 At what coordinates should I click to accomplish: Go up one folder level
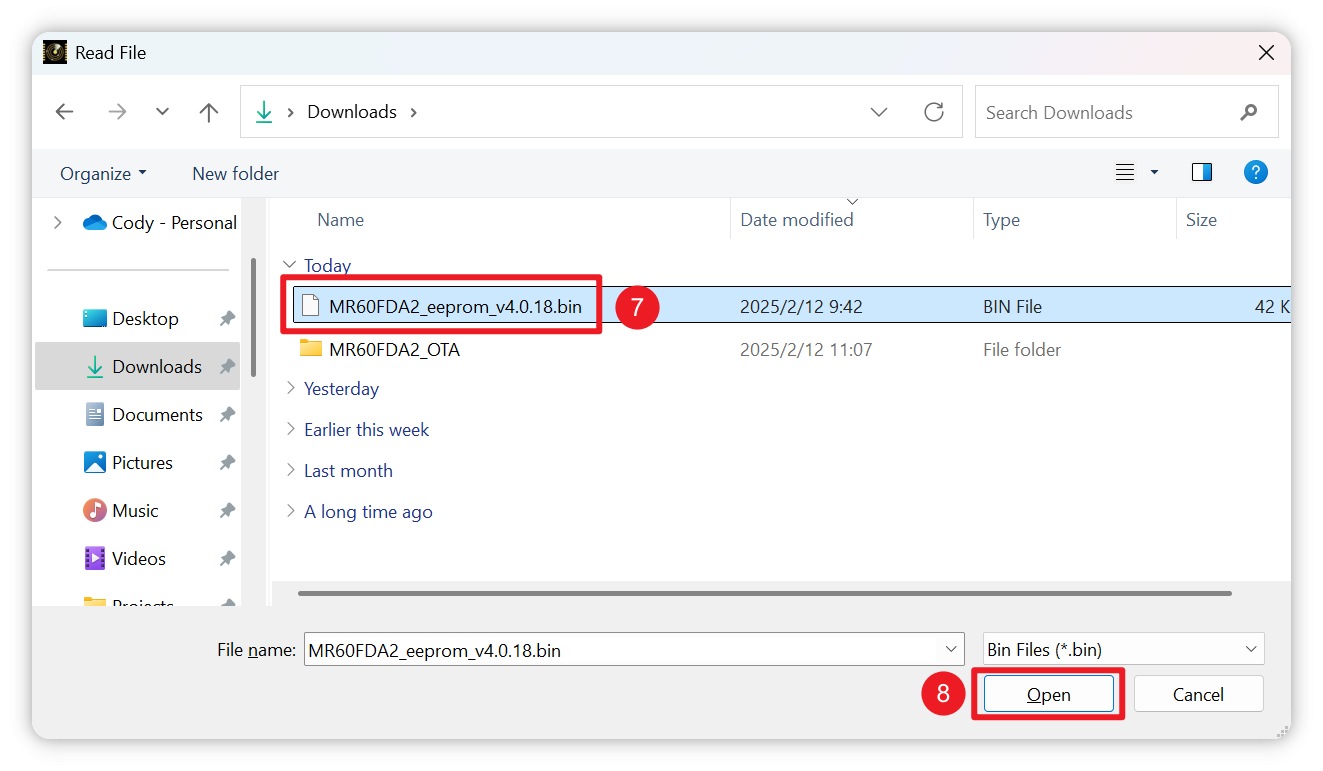[x=208, y=112]
